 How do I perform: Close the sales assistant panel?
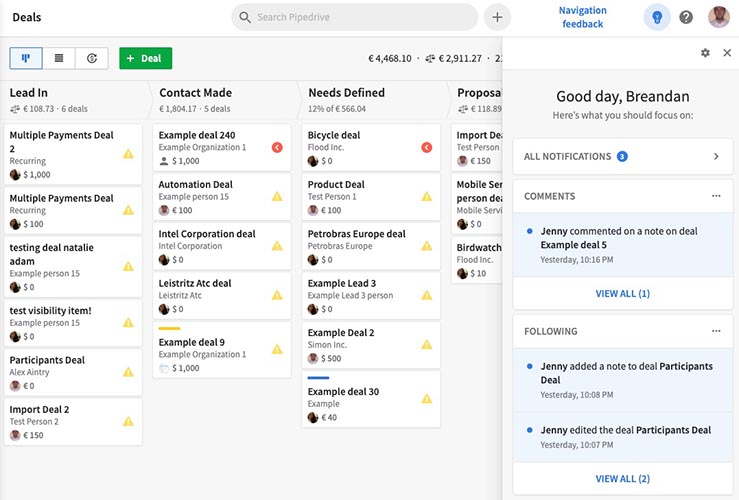pos(727,53)
